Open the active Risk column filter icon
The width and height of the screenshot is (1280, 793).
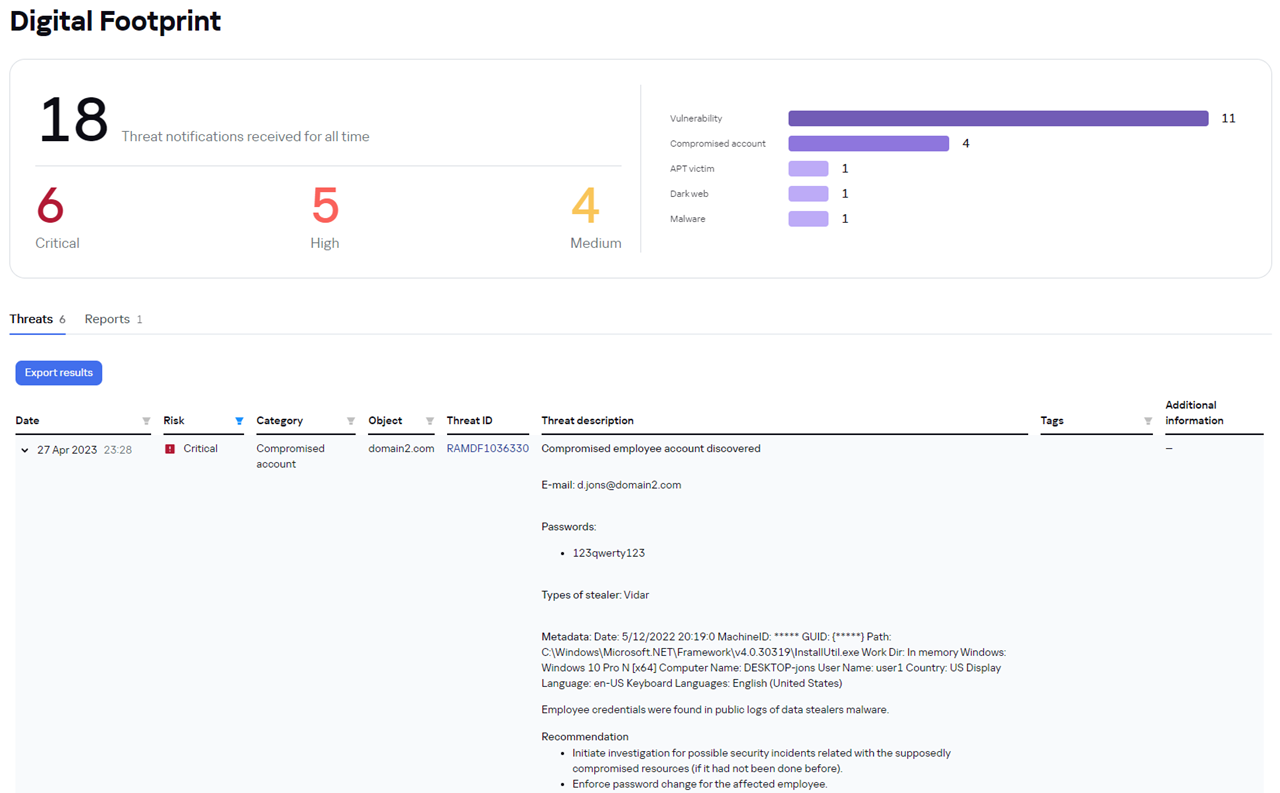(x=239, y=421)
